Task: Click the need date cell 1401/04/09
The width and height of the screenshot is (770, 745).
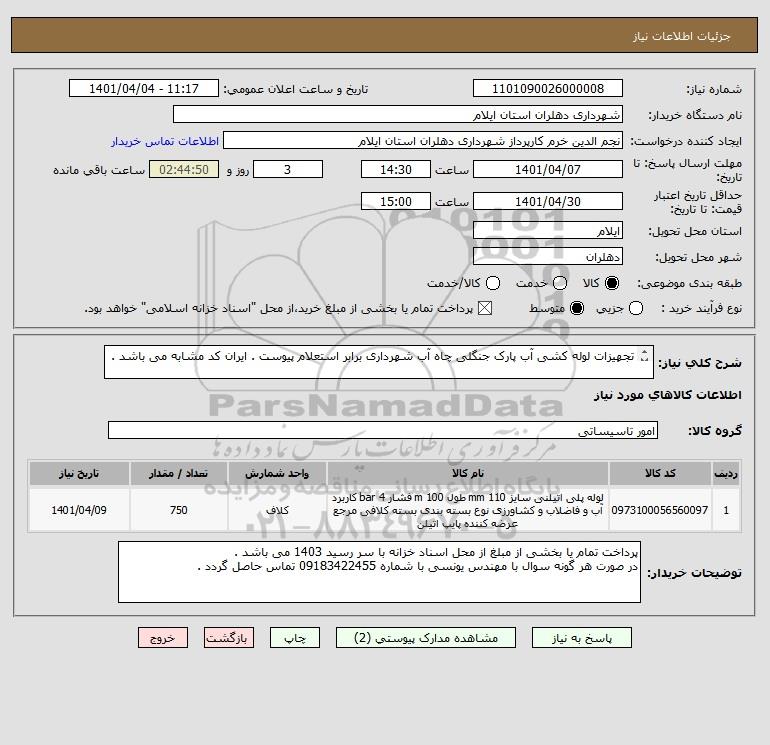Action: pyautogui.click(x=79, y=510)
